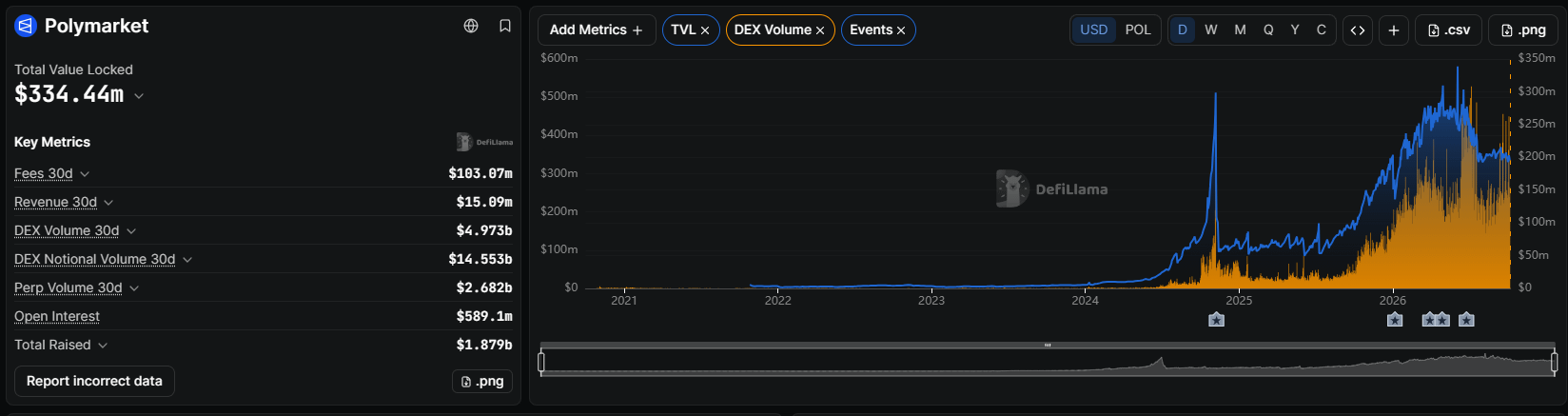1568x416 pixels.
Task: Download the chart as .png
Action: (1522, 30)
